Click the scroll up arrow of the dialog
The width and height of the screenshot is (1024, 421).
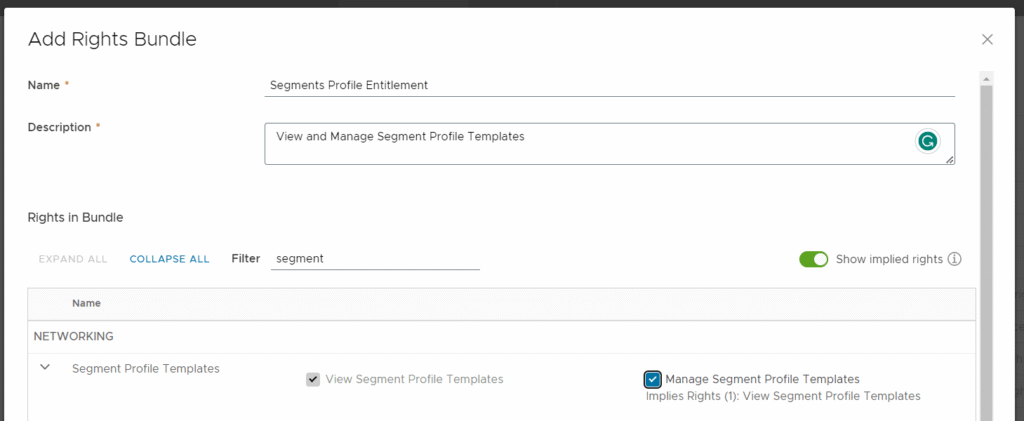click(986, 78)
